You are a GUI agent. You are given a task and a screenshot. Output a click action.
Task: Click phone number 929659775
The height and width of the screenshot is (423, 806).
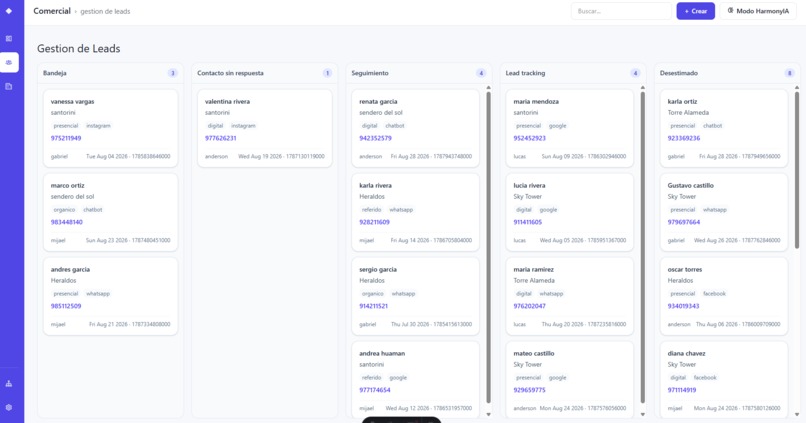pos(529,390)
